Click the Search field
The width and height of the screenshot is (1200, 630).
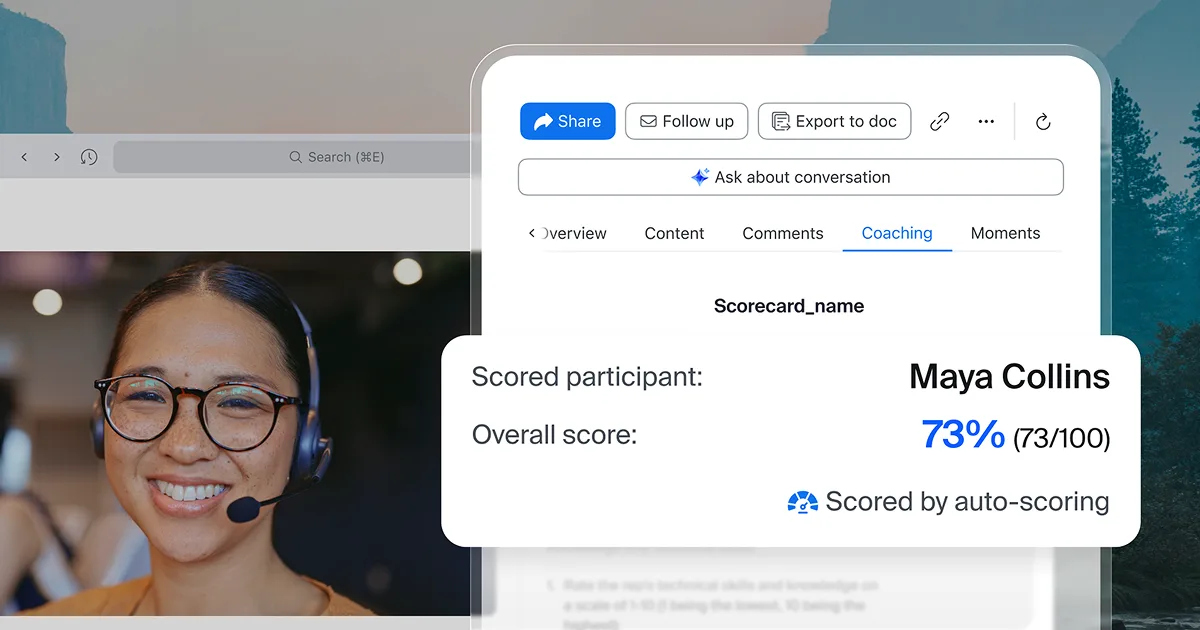291,157
